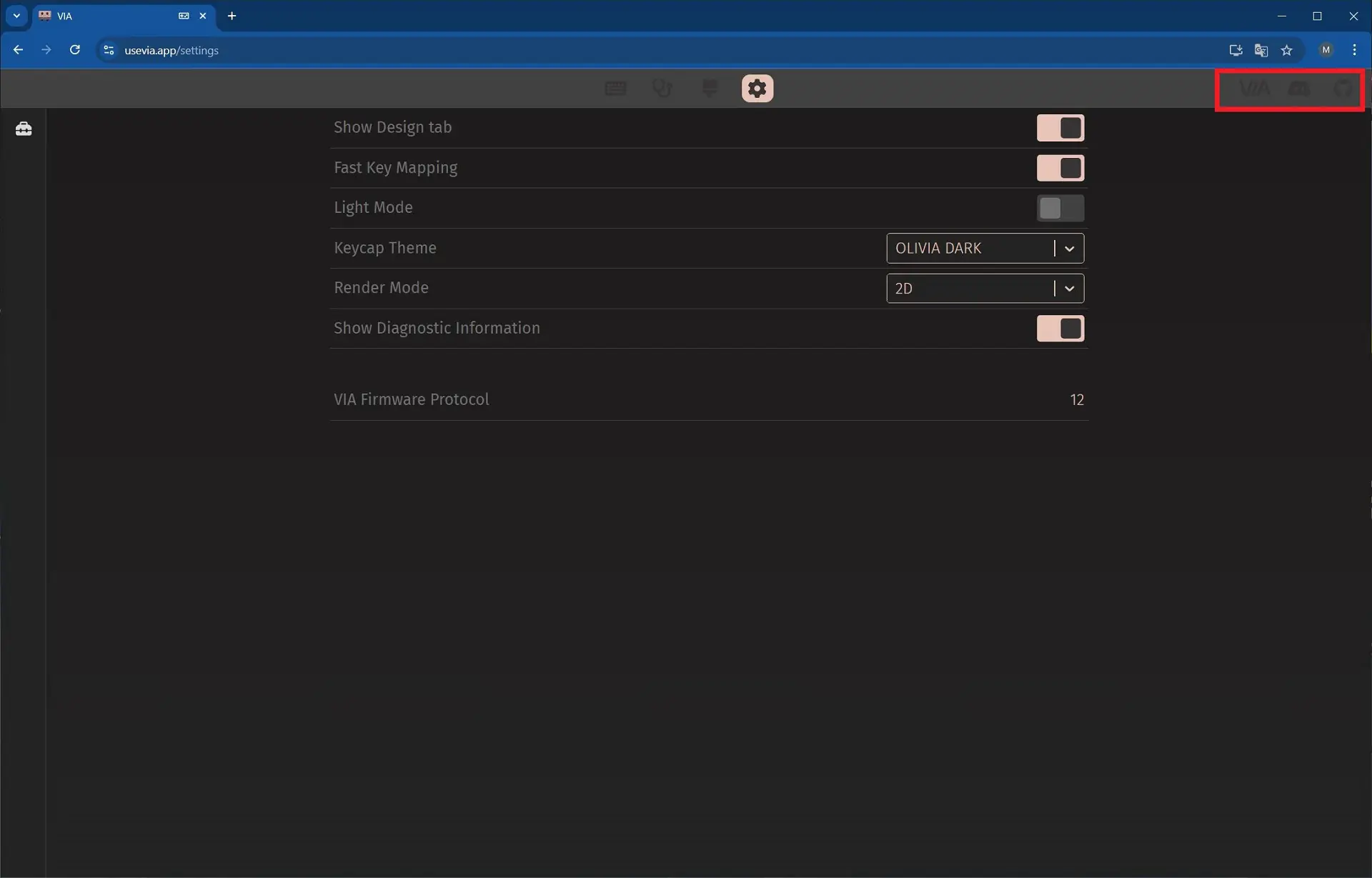Screen dimensions: 1372x878
Task: Click the VIA logo link
Action: click(1254, 89)
